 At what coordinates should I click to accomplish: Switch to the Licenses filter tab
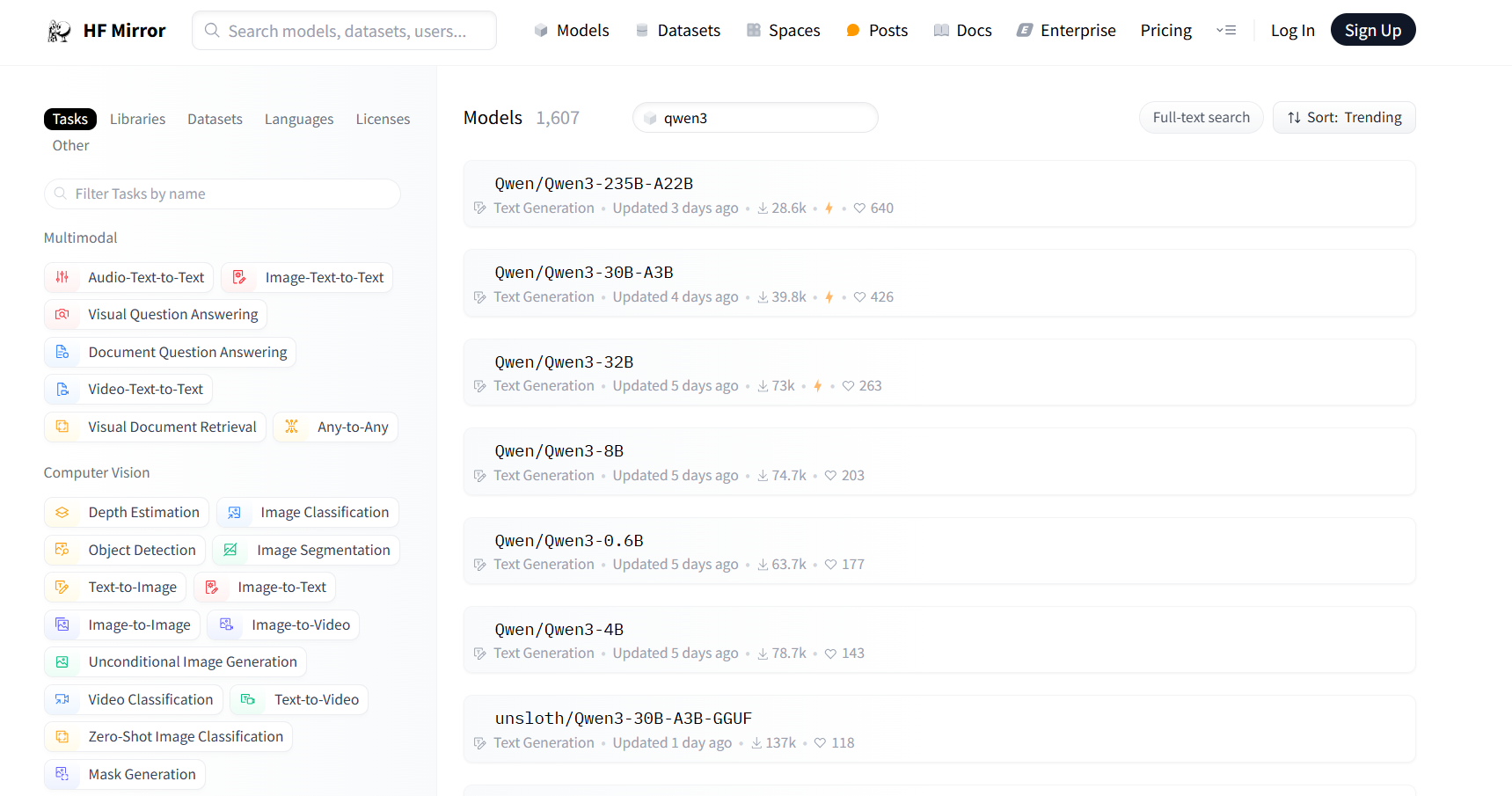(x=383, y=119)
